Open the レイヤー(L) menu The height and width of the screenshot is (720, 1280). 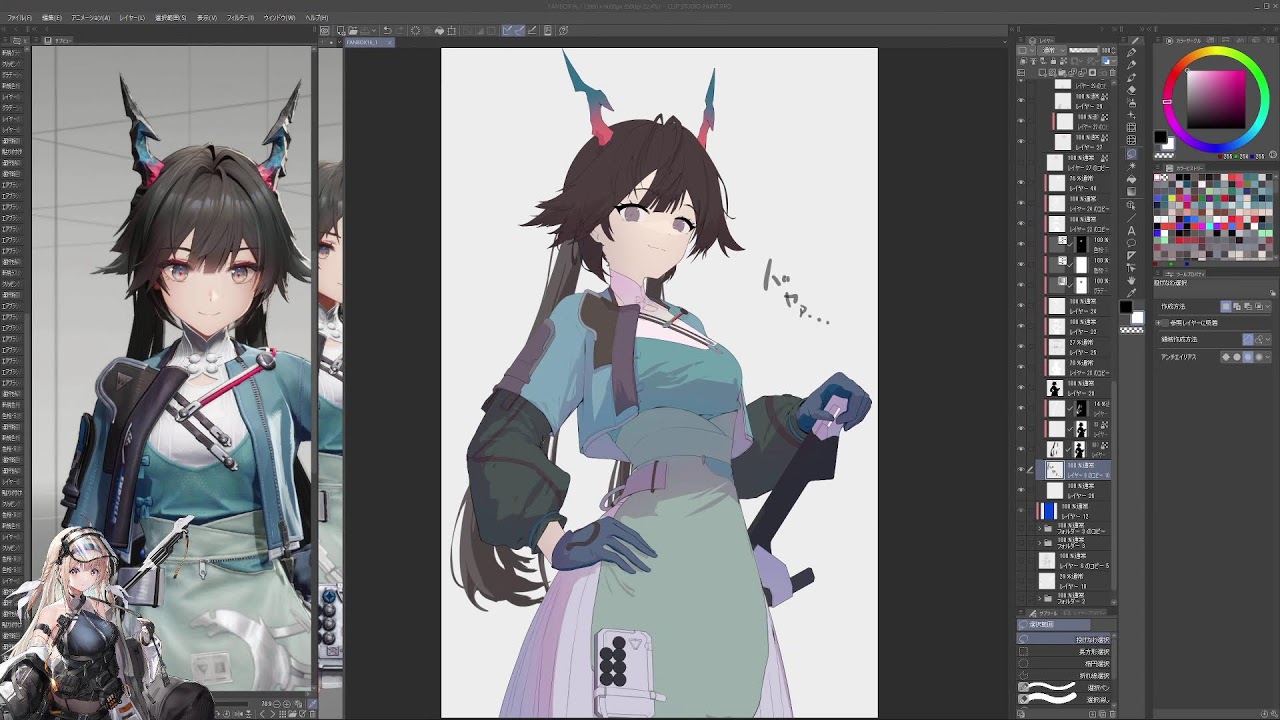point(132,18)
